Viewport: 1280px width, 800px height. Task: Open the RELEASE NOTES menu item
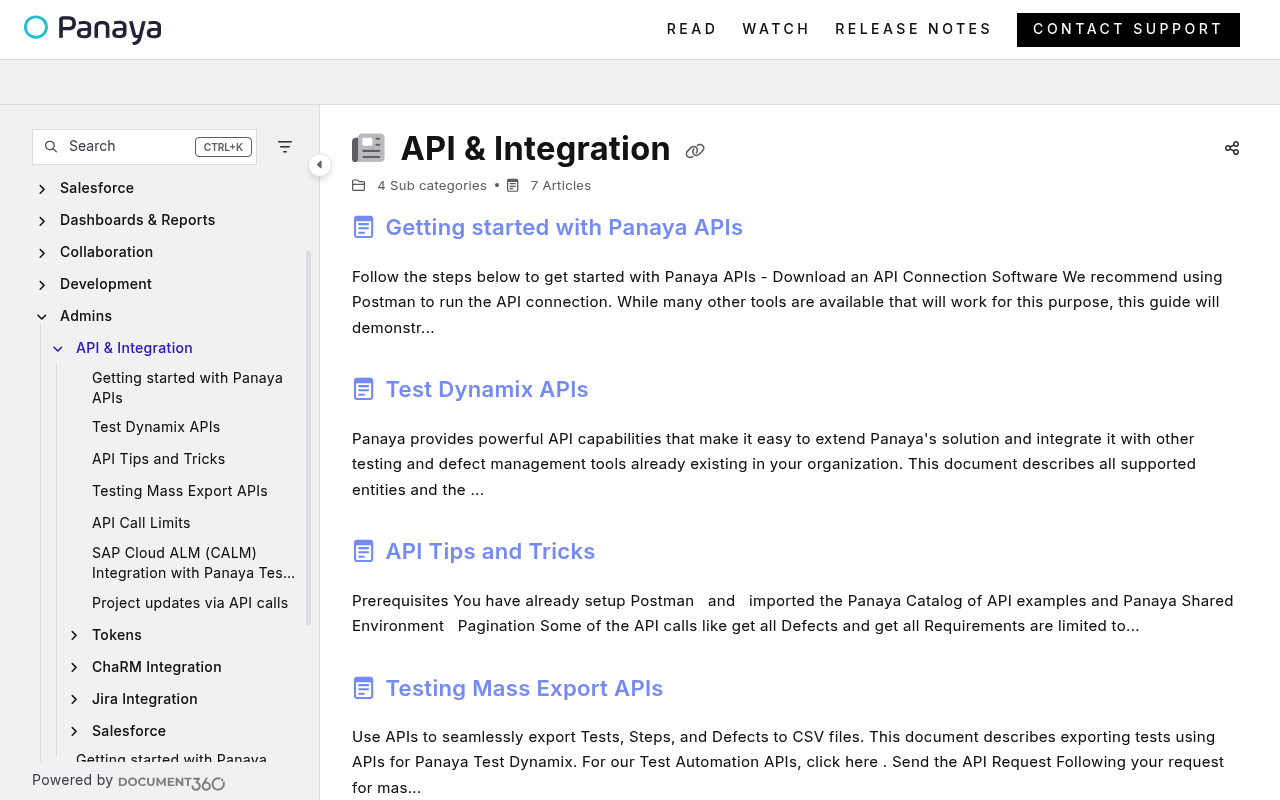[x=914, y=29]
